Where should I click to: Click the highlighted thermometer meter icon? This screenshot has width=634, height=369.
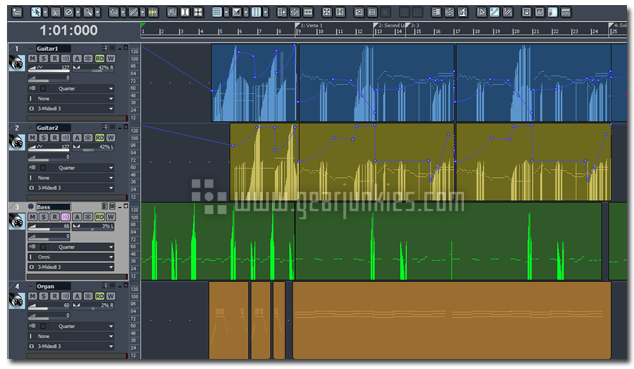coord(553,12)
